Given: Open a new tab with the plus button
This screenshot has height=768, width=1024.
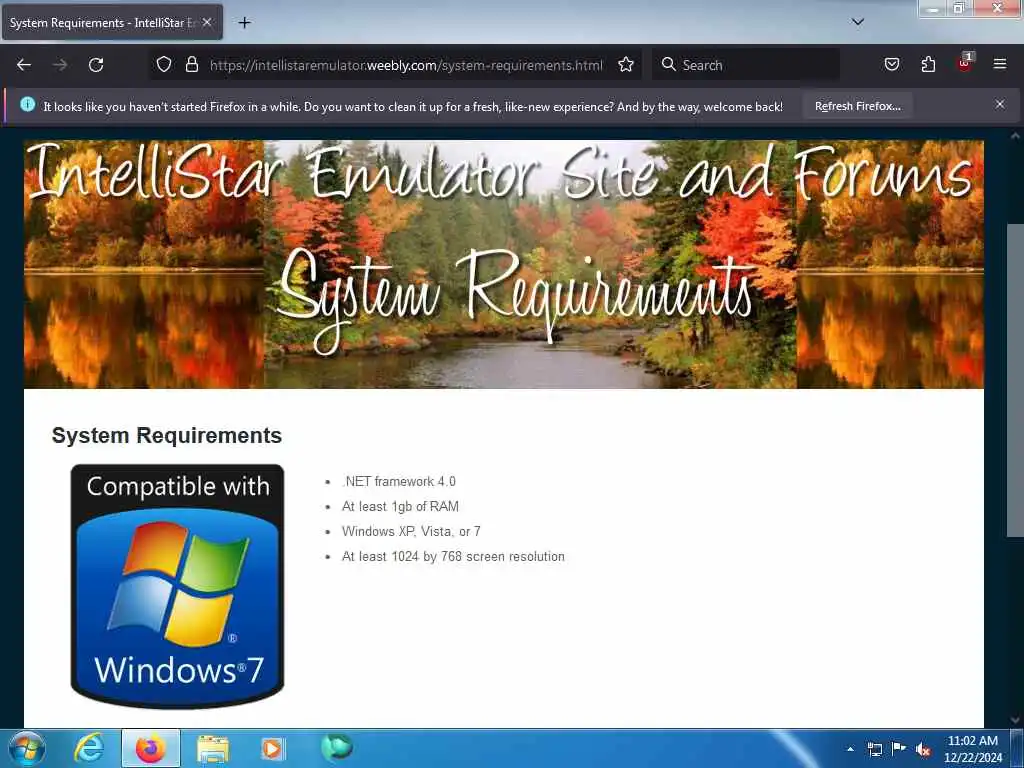Looking at the screenshot, I should point(244,23).
